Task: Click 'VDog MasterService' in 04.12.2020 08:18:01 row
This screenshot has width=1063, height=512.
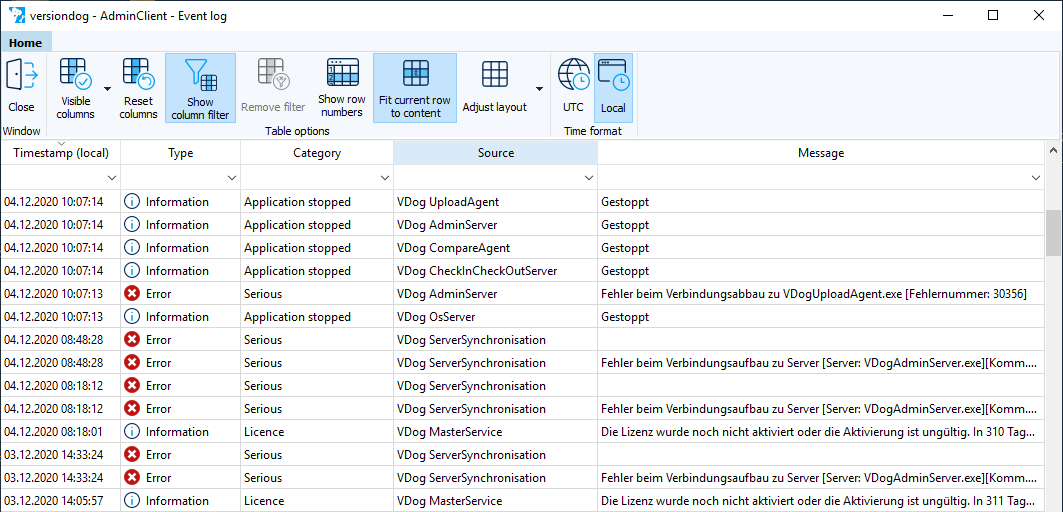Action: click(x=449, y=431)
